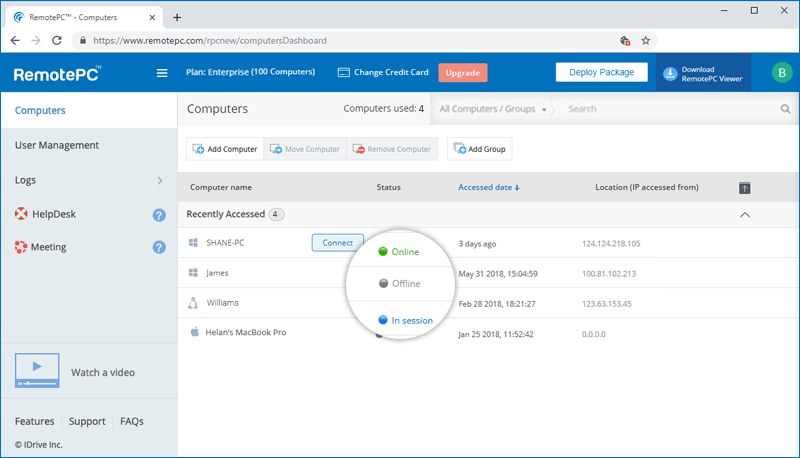The image size is (800, 458).
Task: Bookmark page with star icon
Action: tap(645, 41)
